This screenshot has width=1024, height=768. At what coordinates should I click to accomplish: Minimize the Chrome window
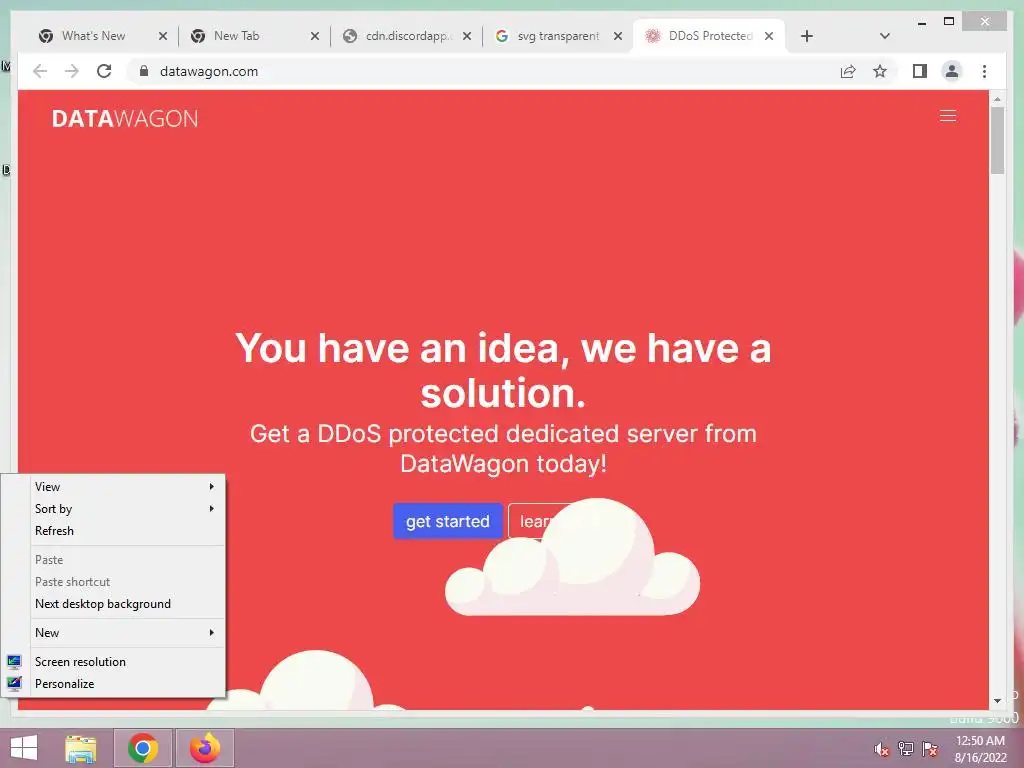pyautogui.click(x=922, y=22)
